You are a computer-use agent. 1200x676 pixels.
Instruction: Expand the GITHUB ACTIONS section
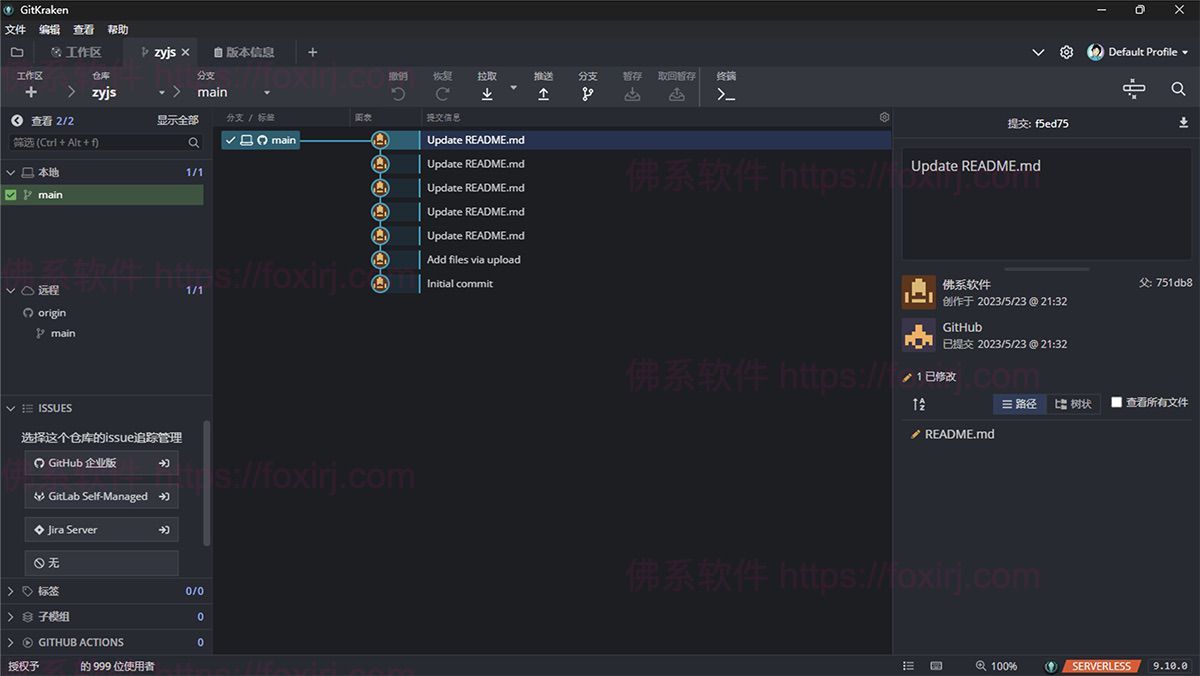pyautogui.click(x=11, y=641)
